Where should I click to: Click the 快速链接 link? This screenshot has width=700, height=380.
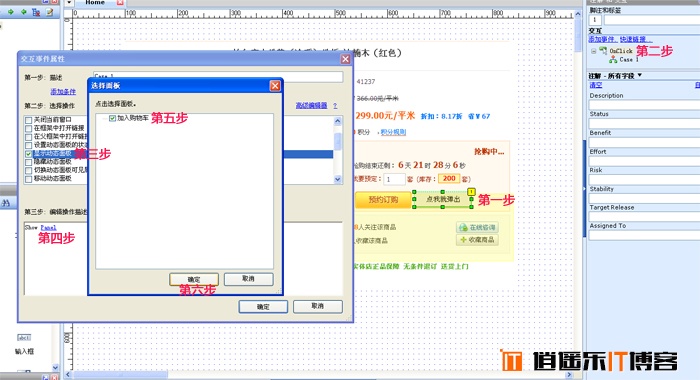tap(636, 39)
